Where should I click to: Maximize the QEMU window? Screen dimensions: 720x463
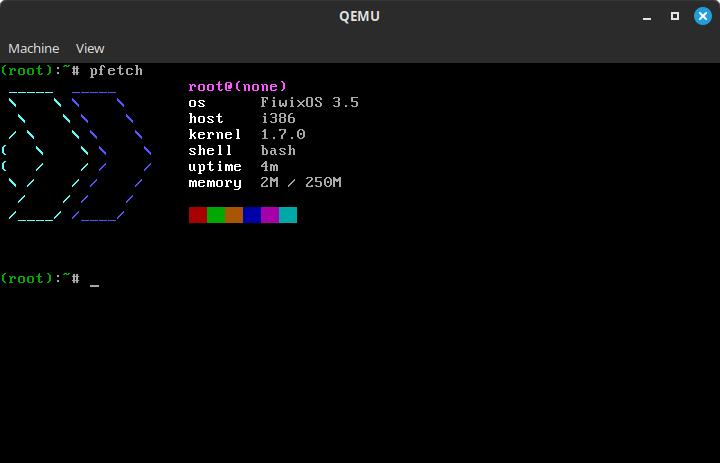pyautogui.click(x=675, y=16)
